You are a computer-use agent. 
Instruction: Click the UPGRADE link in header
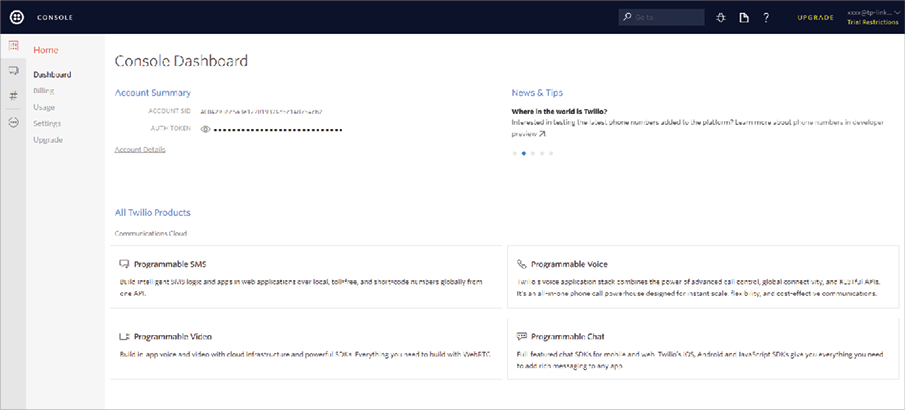[x=816, y=17]
